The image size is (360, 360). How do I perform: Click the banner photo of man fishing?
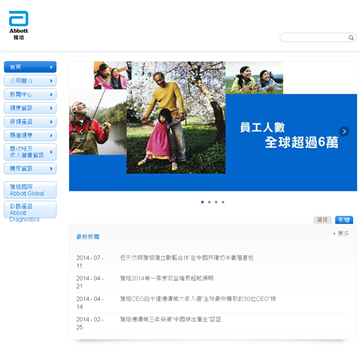(98, 123)
